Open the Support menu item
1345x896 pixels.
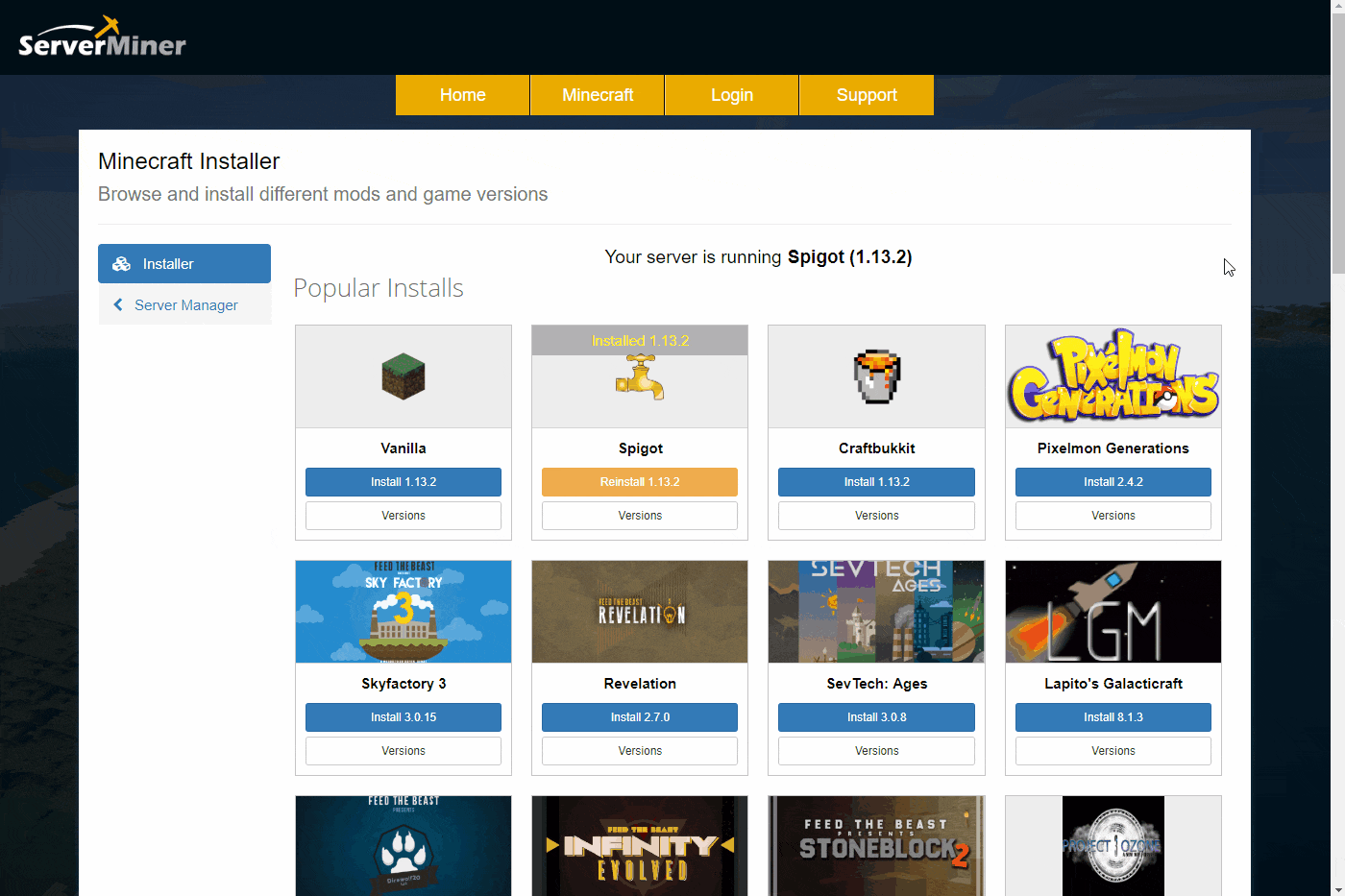pos(867,95)
